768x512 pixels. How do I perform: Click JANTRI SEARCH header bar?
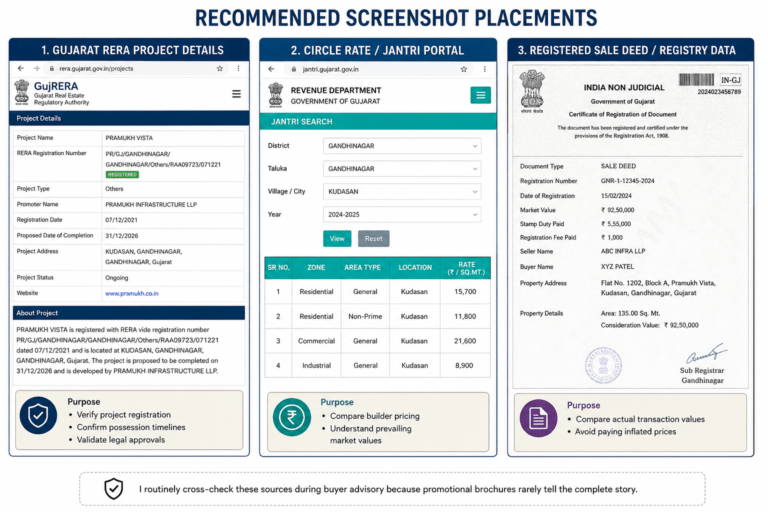click(x=378, y=122)
